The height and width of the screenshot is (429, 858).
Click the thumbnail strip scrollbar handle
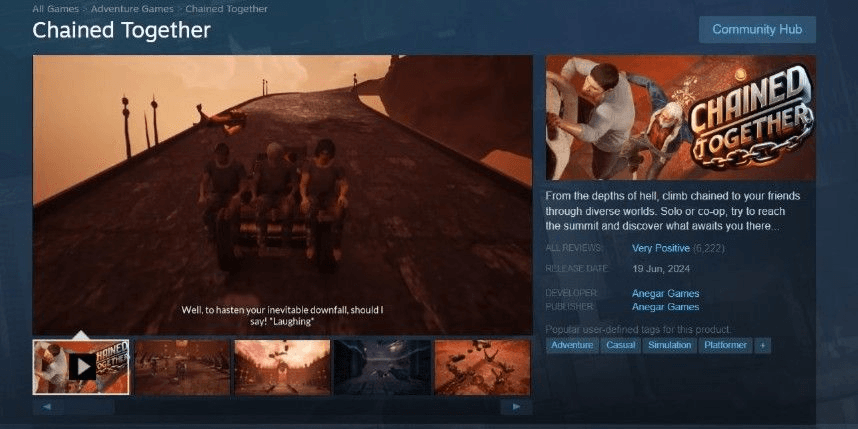click(88, 407)
